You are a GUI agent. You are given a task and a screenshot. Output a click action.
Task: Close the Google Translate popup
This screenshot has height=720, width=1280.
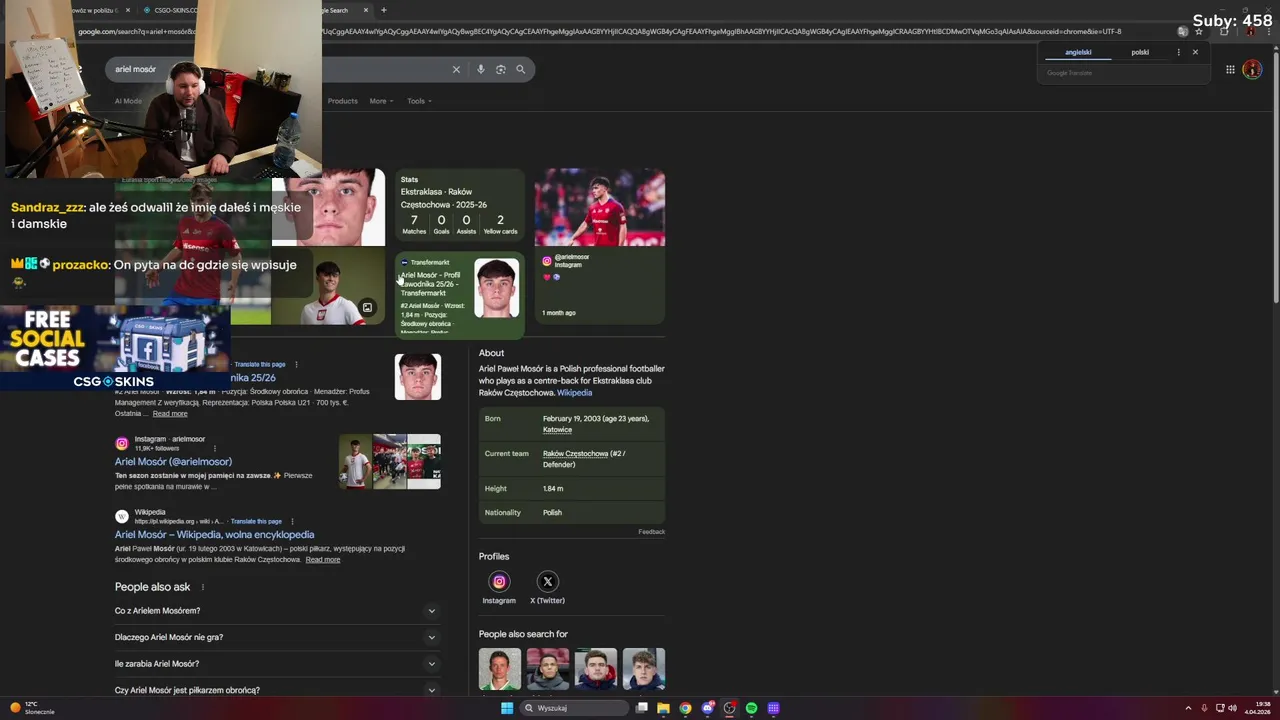tap(1195, 52)
